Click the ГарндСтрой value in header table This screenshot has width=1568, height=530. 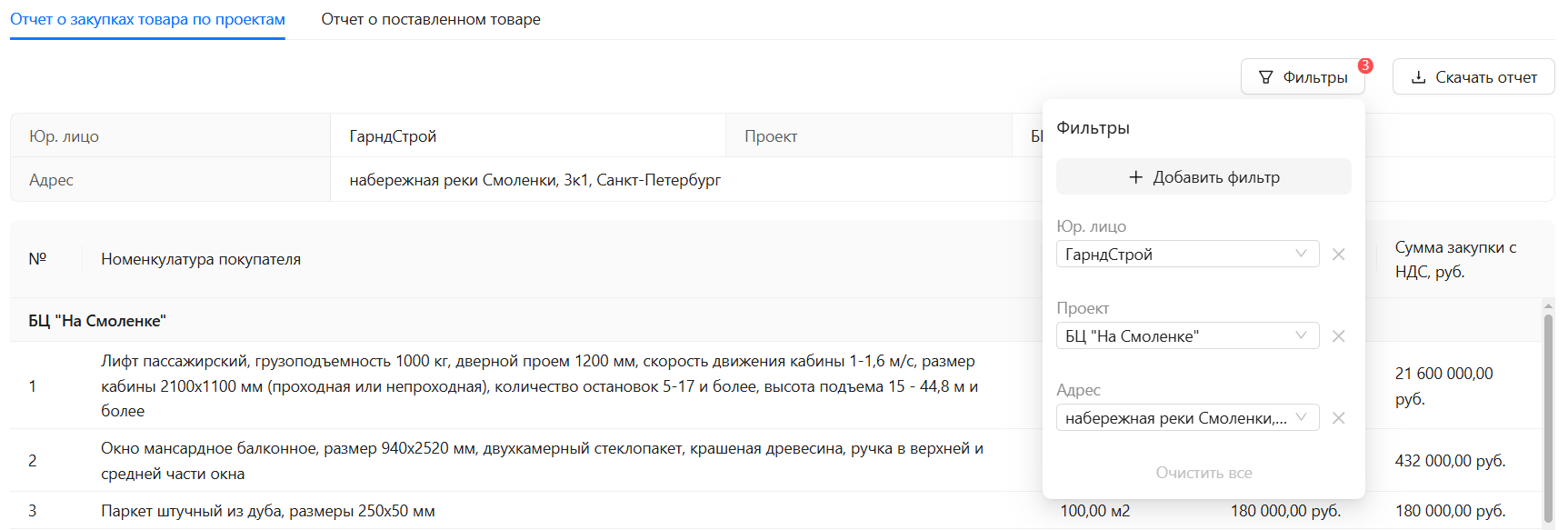[x=393, y=136]
